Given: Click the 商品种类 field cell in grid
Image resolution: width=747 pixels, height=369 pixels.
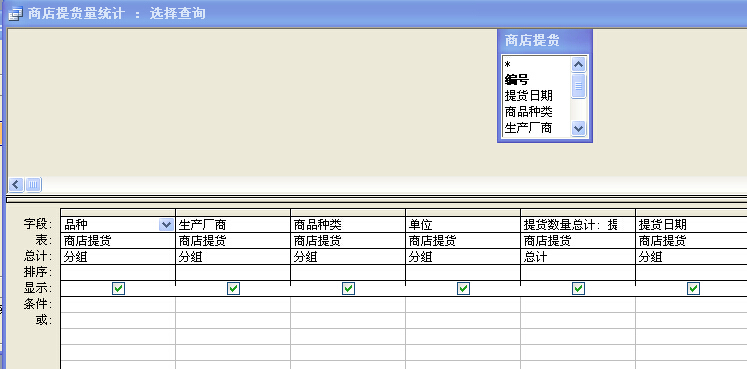Looking at the screenshot, I should coord(348,225).
